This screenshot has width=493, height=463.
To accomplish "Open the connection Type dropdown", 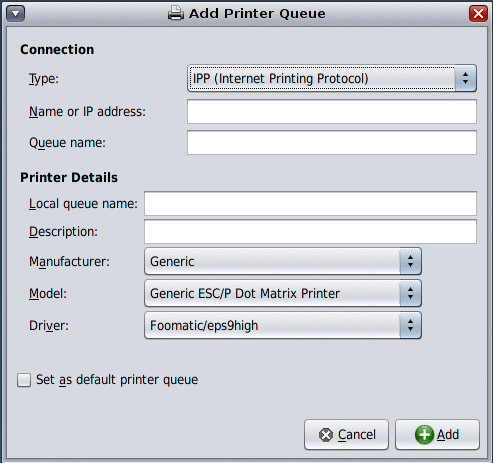I will pyautogui.click(x=332, y=78).
